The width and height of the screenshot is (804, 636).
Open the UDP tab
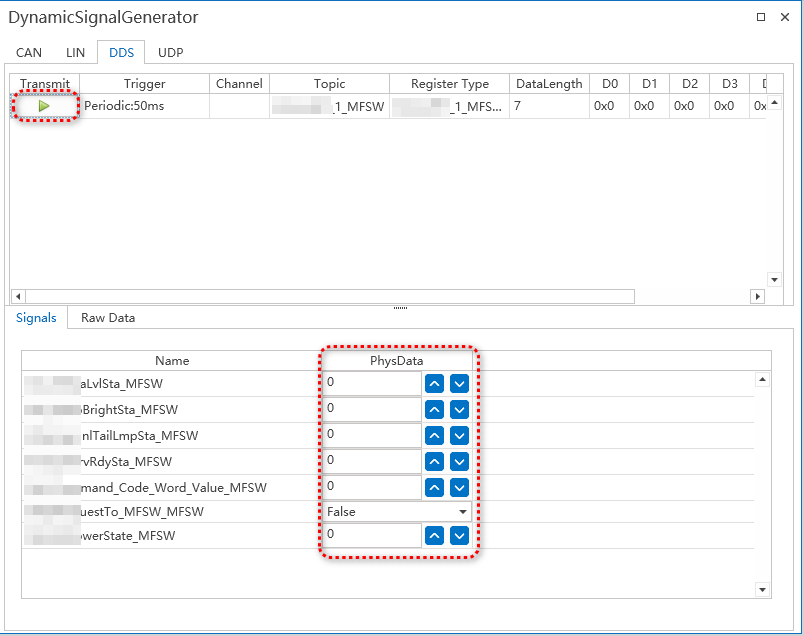[x=170, y=52]
